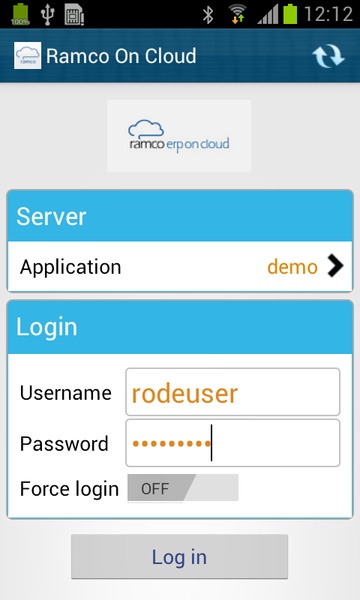
Task: Tap the Force login label
Action: click(x=69, y=489)
